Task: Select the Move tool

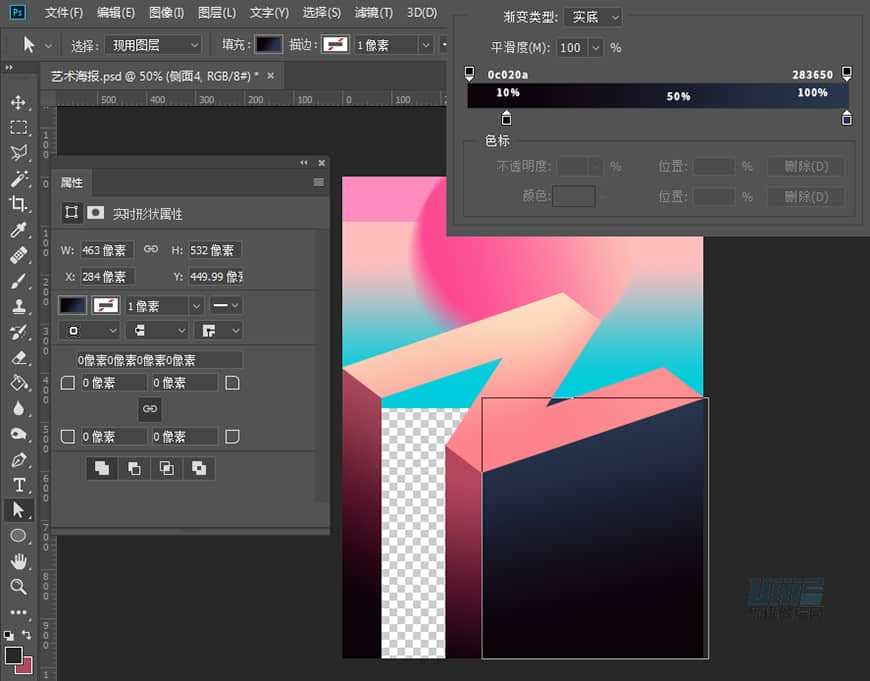Action: pyautogui.click(x=18, y=102)
